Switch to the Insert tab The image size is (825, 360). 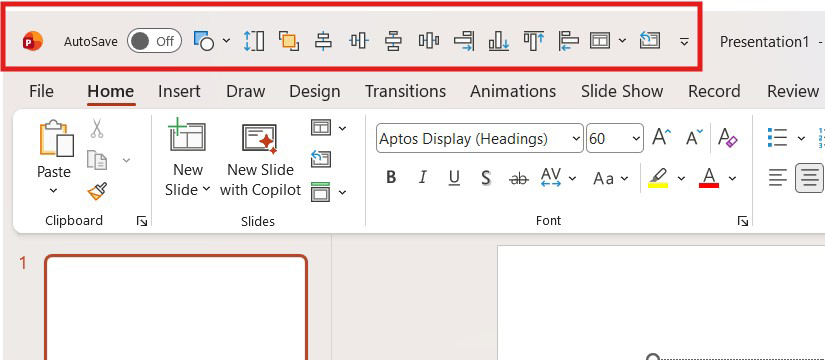tap(179, 91)
